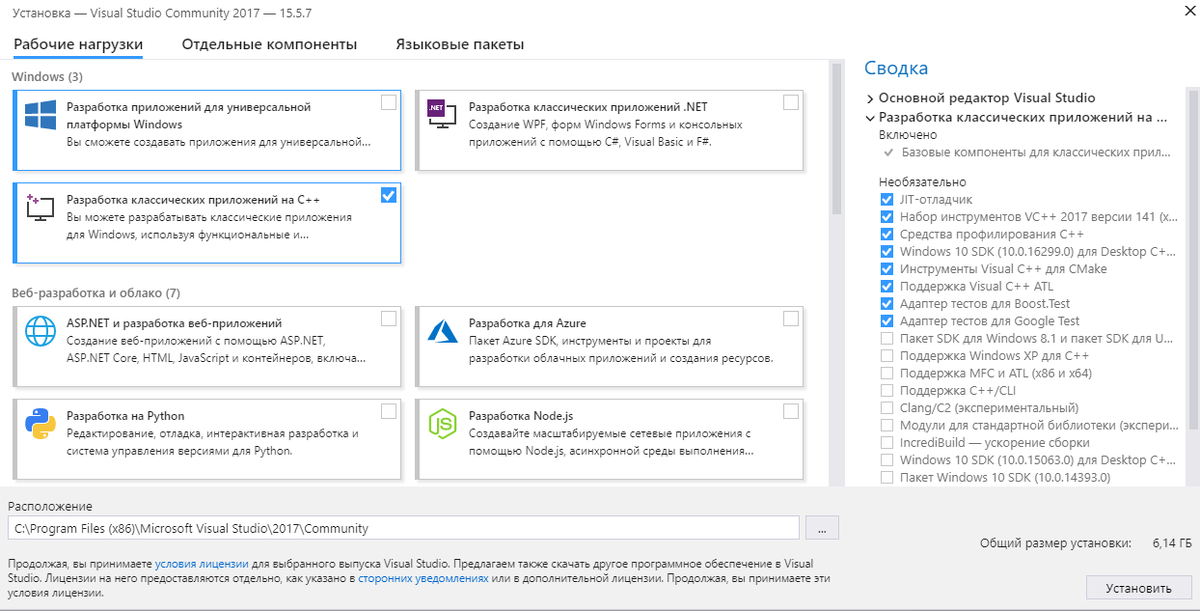Enable Поддержка Windows XP для C++
Screen dimensions: 1200x611
coord(887,356)
